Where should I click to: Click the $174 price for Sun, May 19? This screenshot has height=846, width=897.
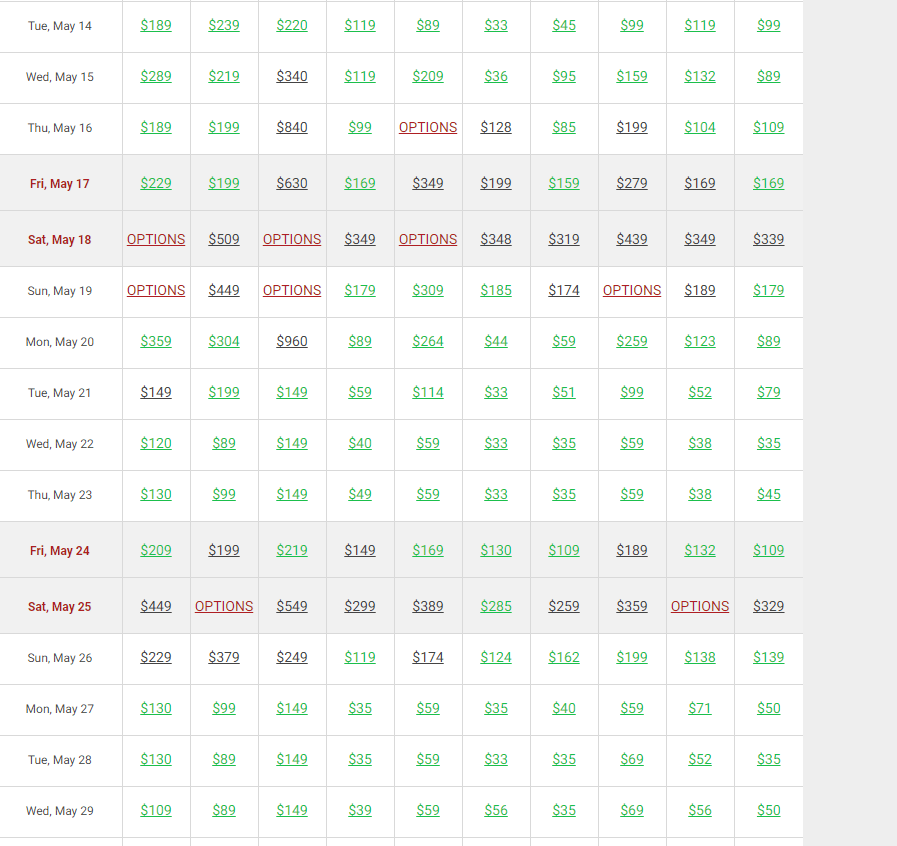(564, 290)
